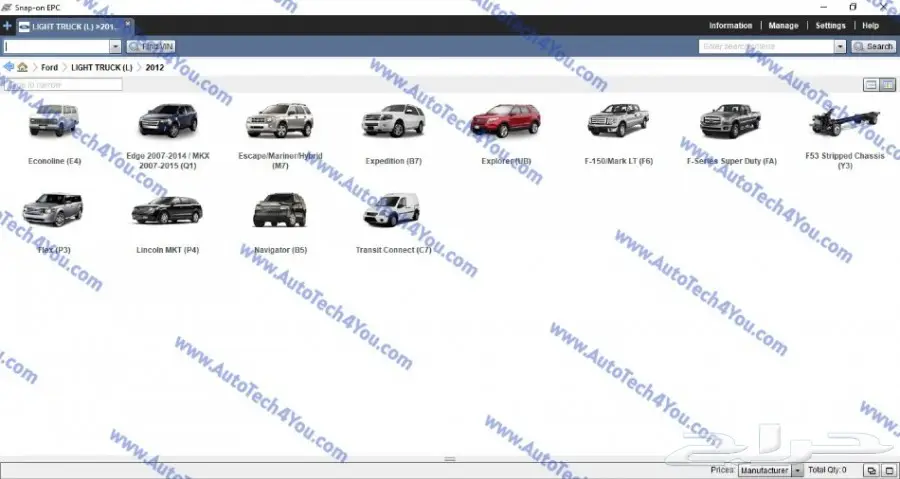Go back with blue arrow icon

tap(8, 67)
